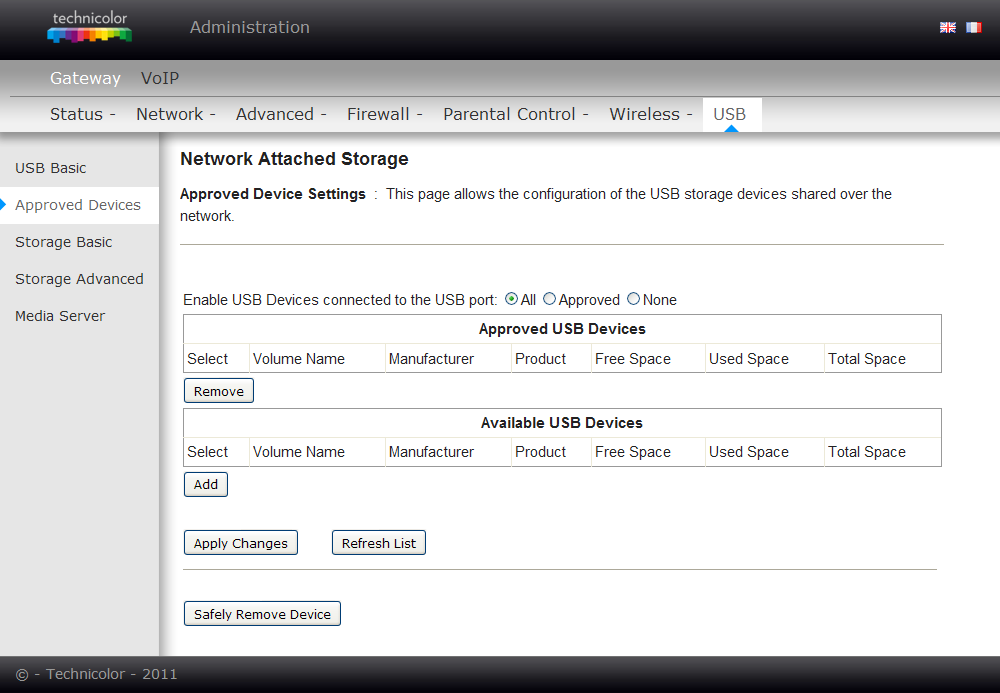Open Storage Basic in the sidebar
Image resolution: width=1000 pixels, height=693 pixels.
(x=64, y=242)
